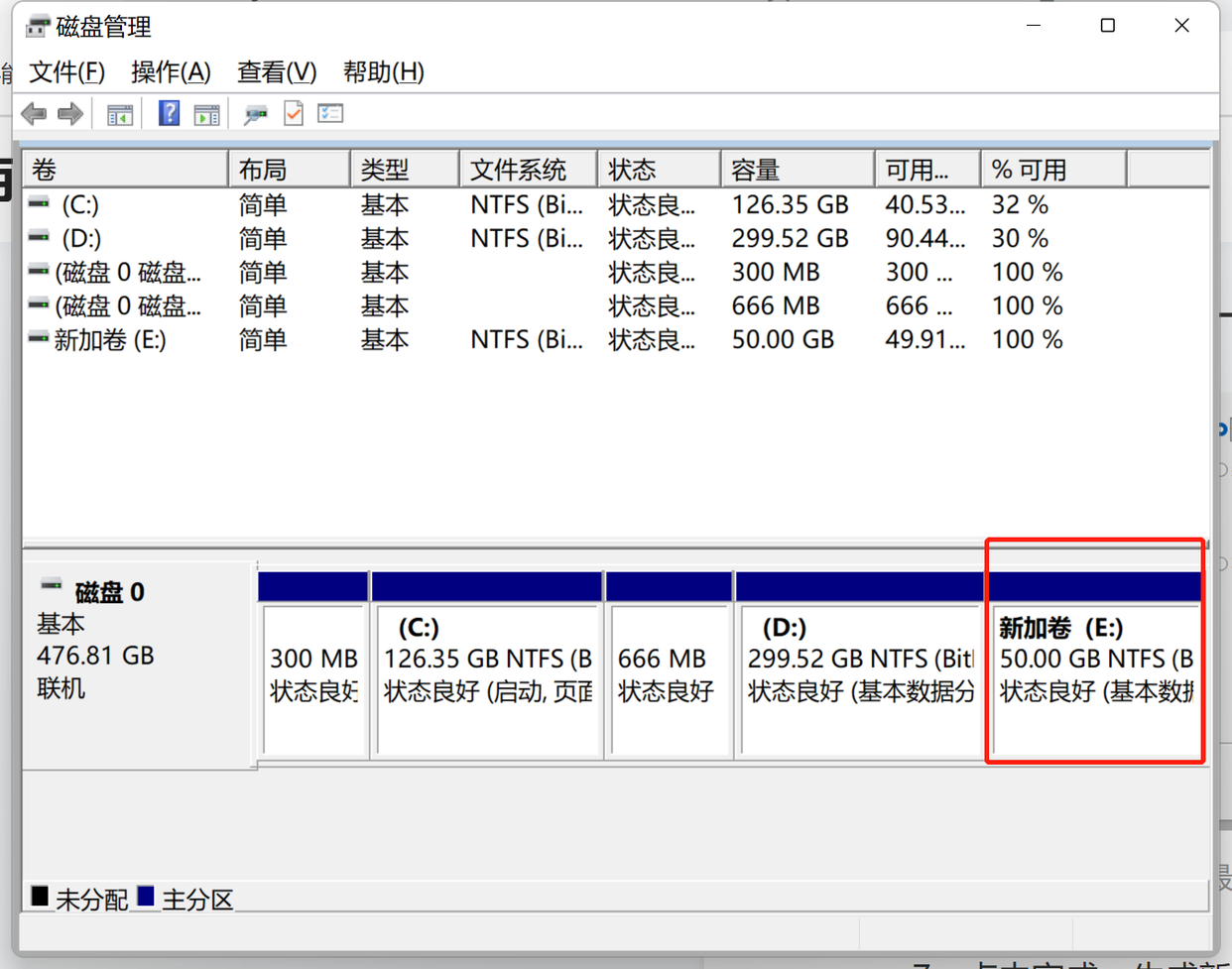Click the 30 % free cell

1021,238
